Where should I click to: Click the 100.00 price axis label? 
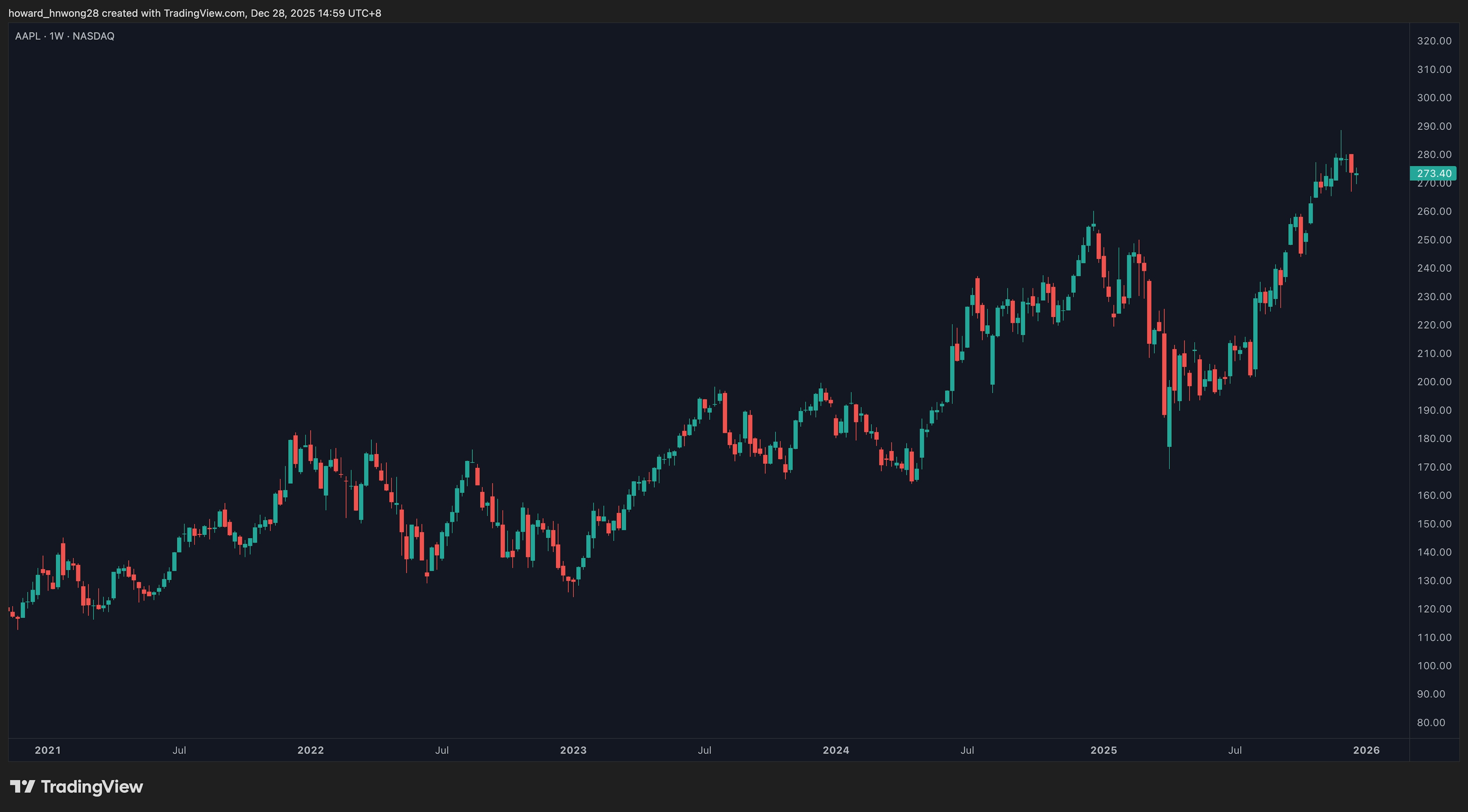[1434, 666]
